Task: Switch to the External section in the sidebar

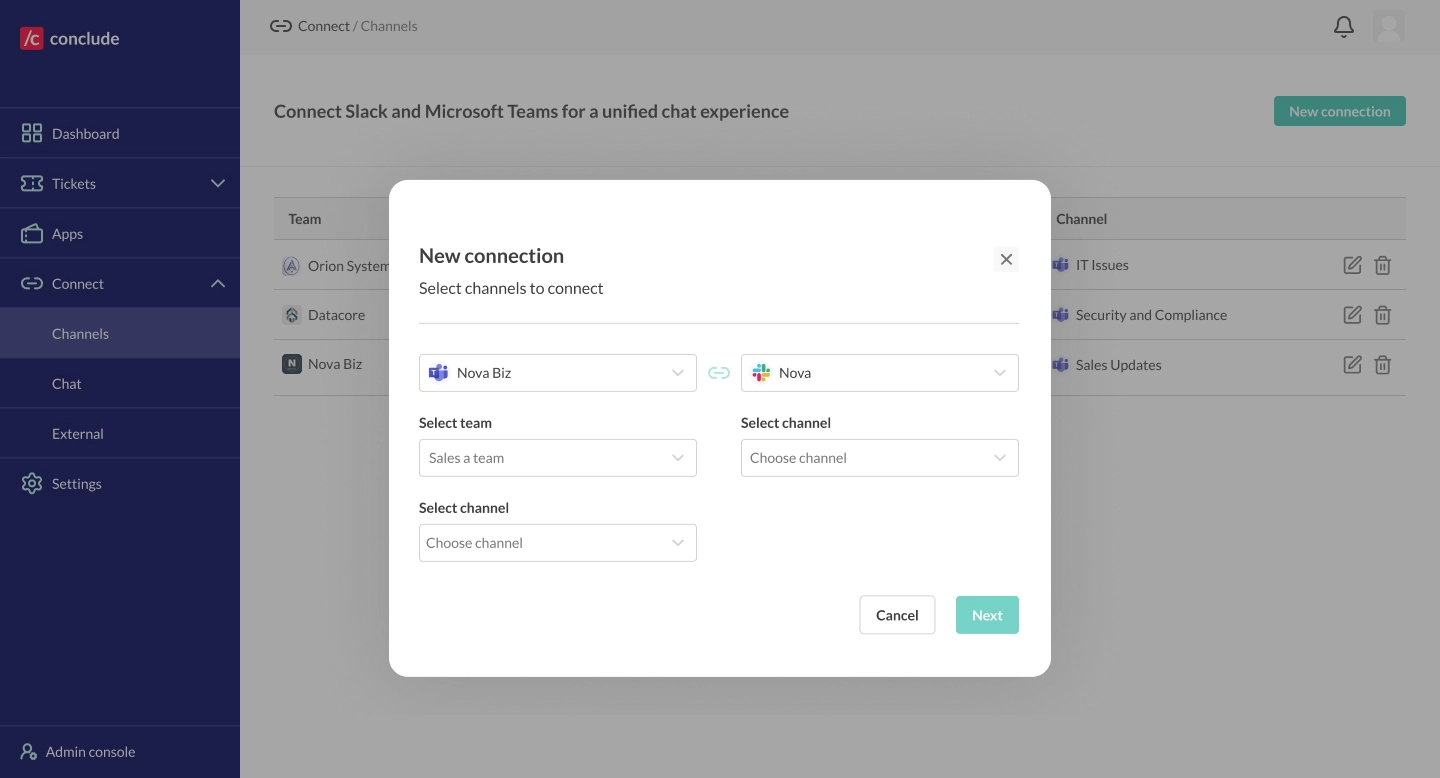Action: (x=78, y=433)
